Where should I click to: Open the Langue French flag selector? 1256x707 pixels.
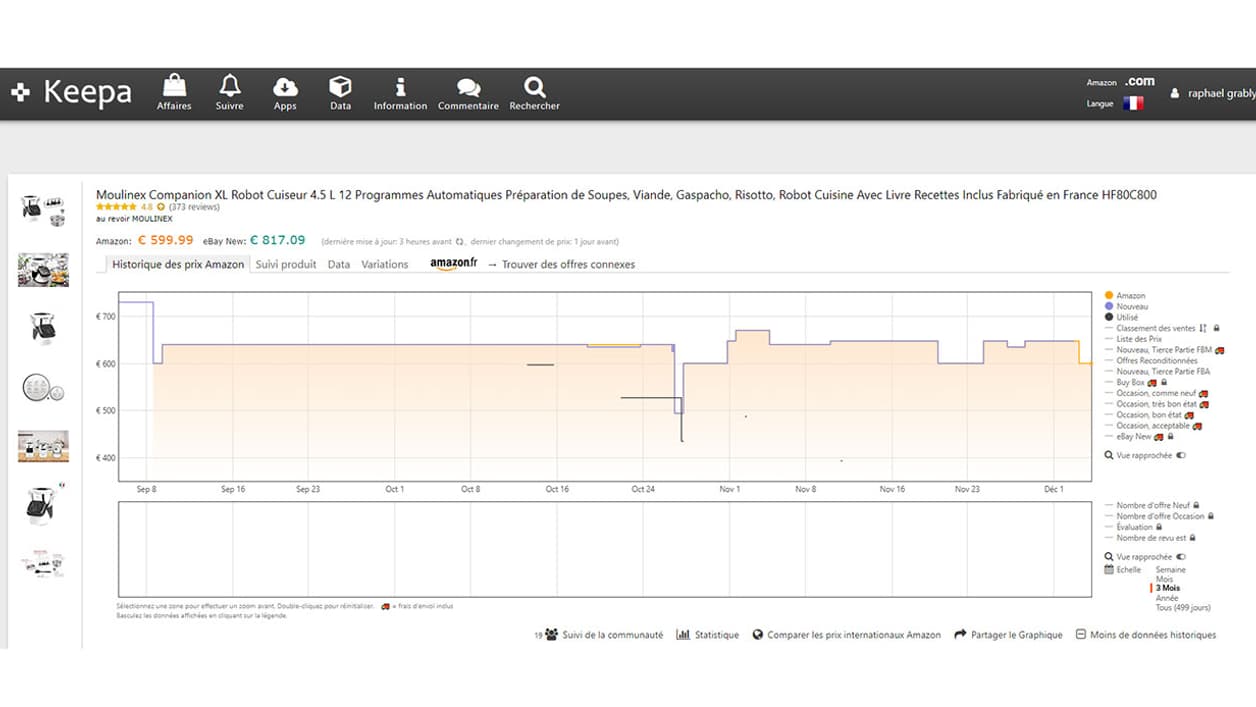(1133, 103)
